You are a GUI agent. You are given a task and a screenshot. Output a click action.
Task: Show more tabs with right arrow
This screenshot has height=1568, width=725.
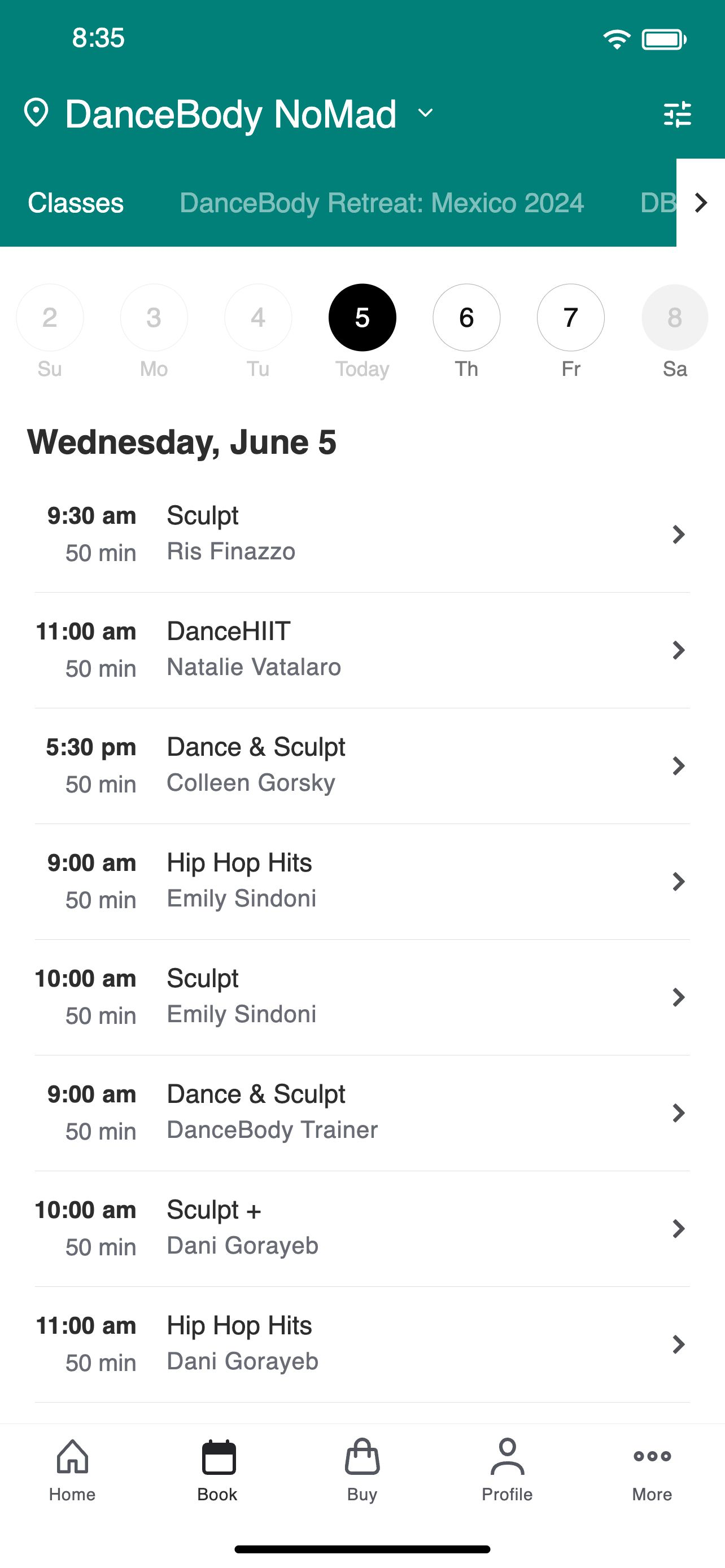point(701,203)
